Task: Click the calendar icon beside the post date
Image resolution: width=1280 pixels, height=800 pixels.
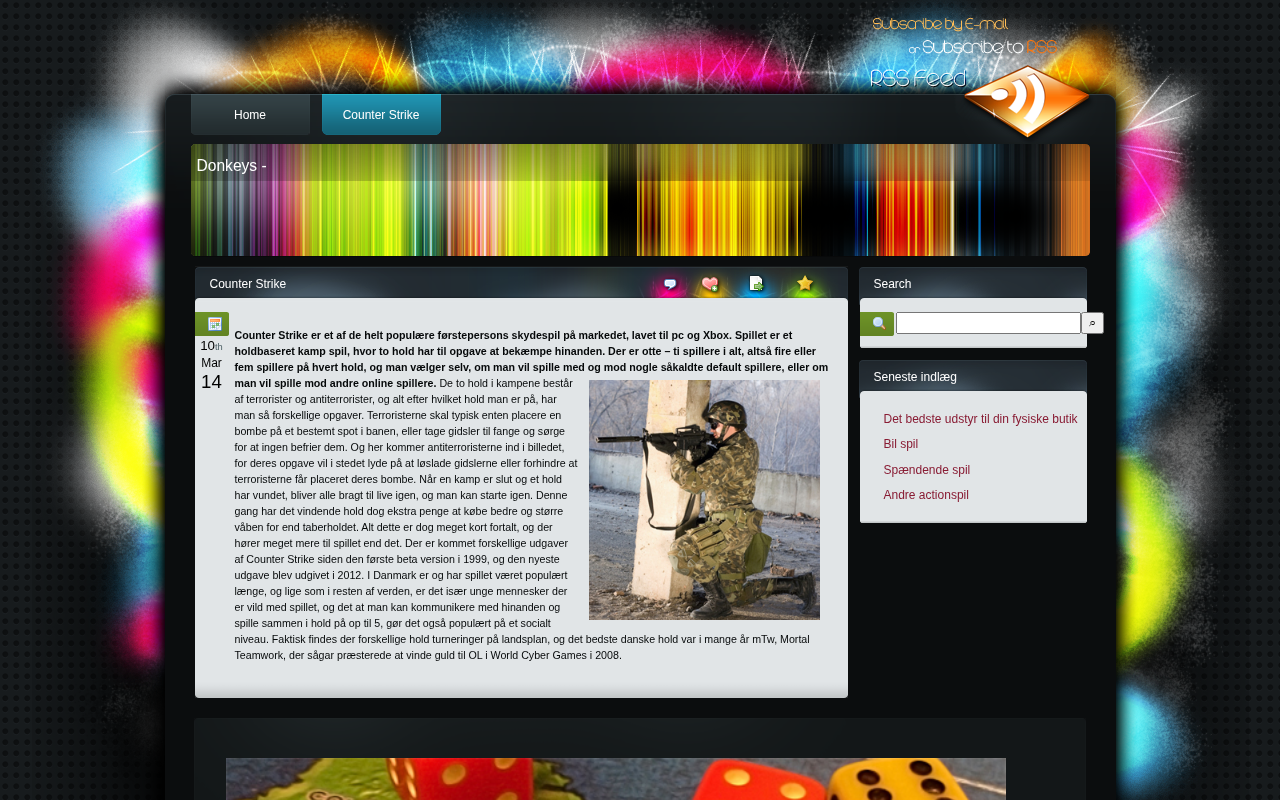Action: (213, 324)
